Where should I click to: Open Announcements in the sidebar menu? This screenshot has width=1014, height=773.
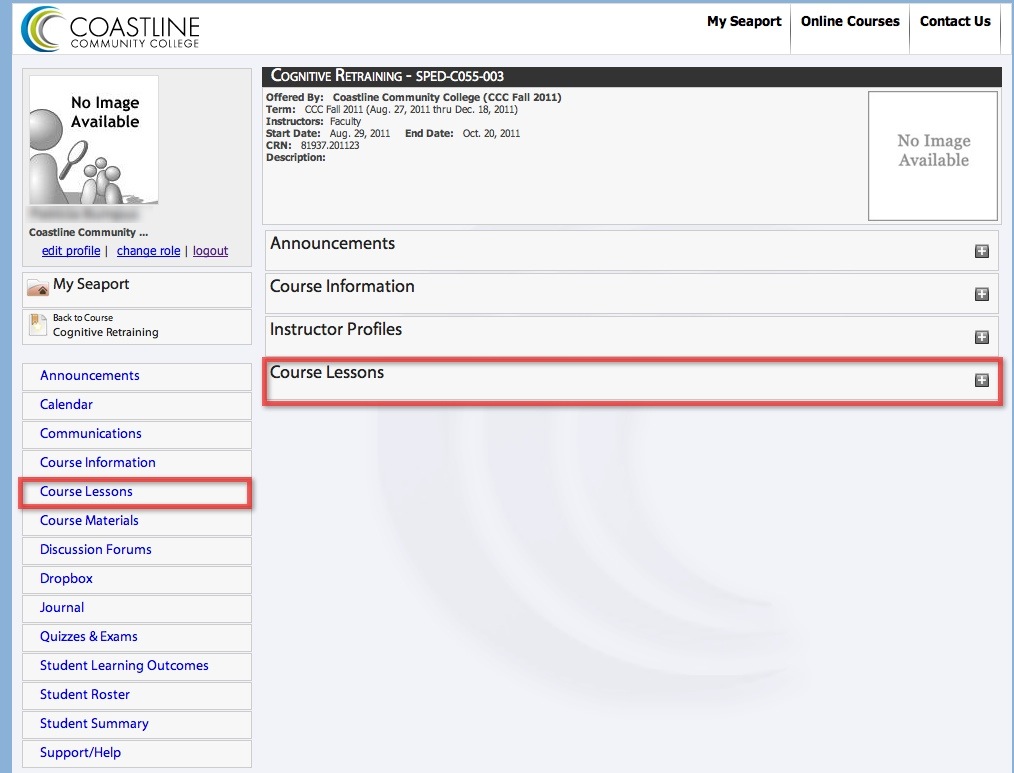136,376
